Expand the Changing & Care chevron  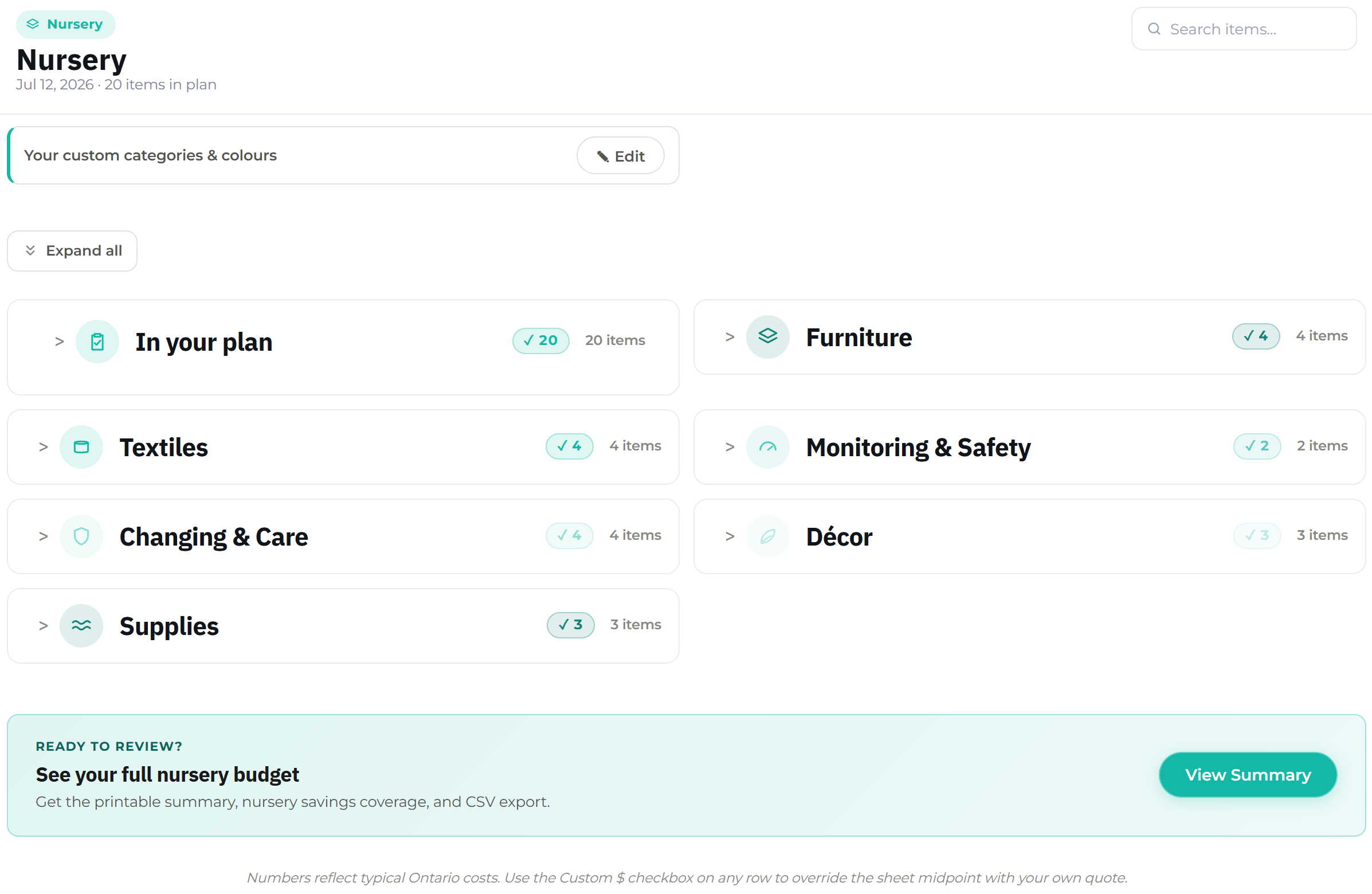[x=43, y=536]
